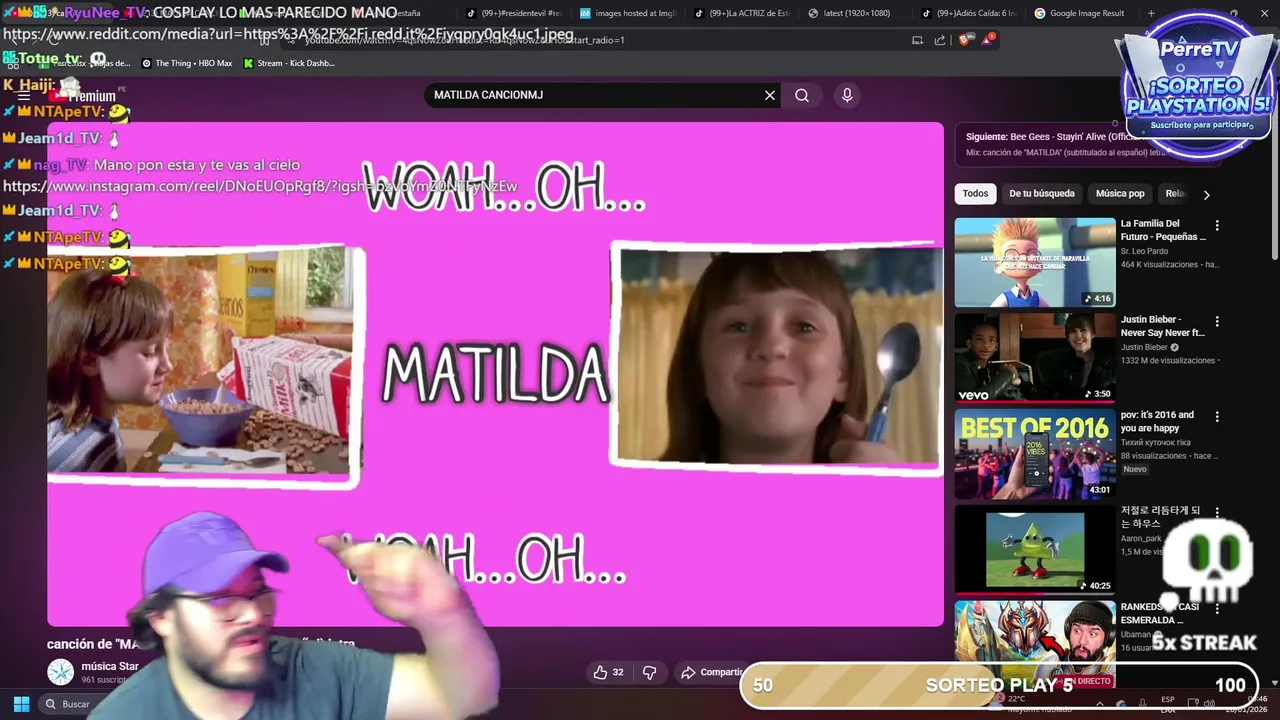Open Justin Bieber Never Say Never thumbnail

click(1035, 358)
